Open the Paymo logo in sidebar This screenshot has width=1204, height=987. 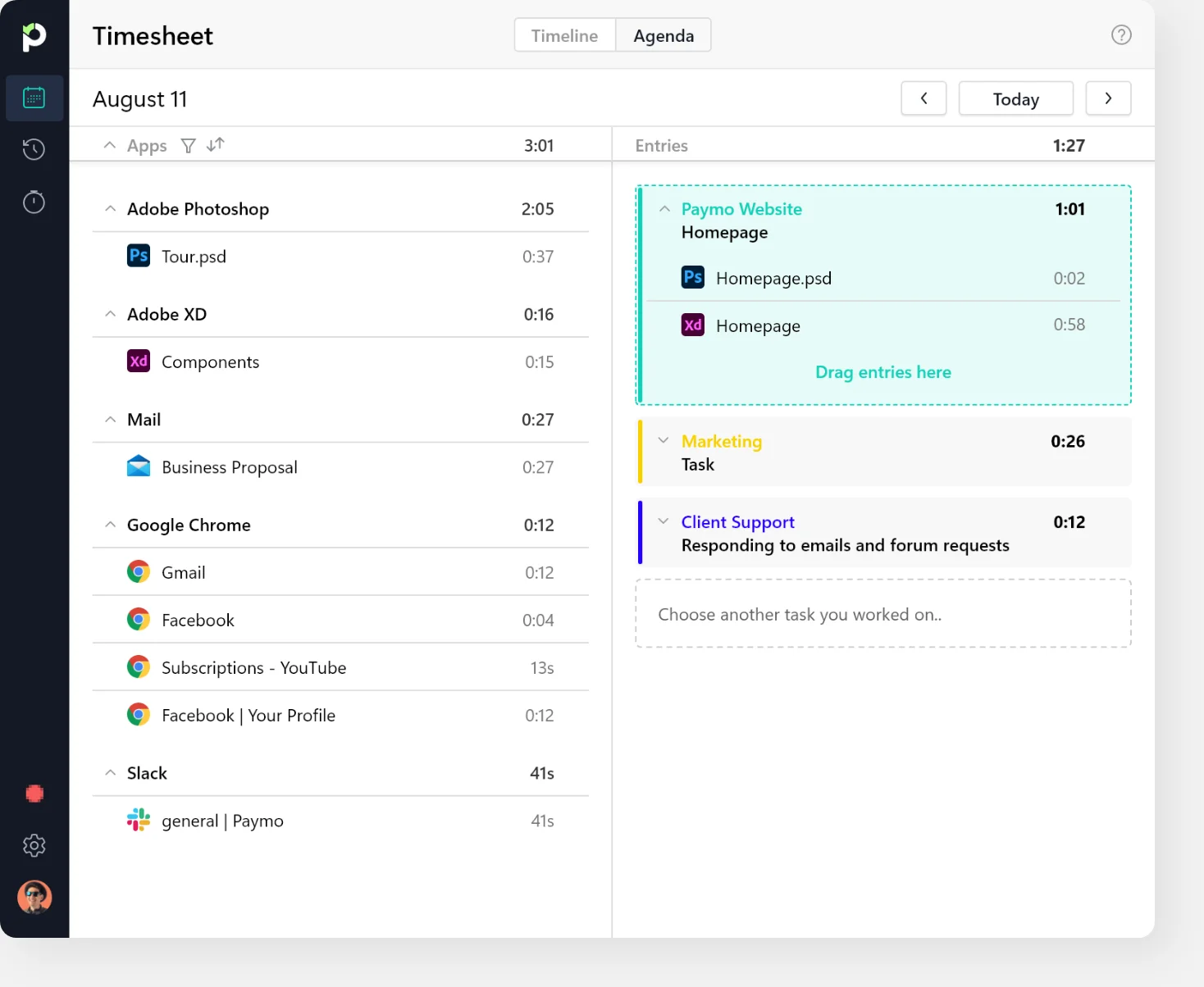pos(34,36)
